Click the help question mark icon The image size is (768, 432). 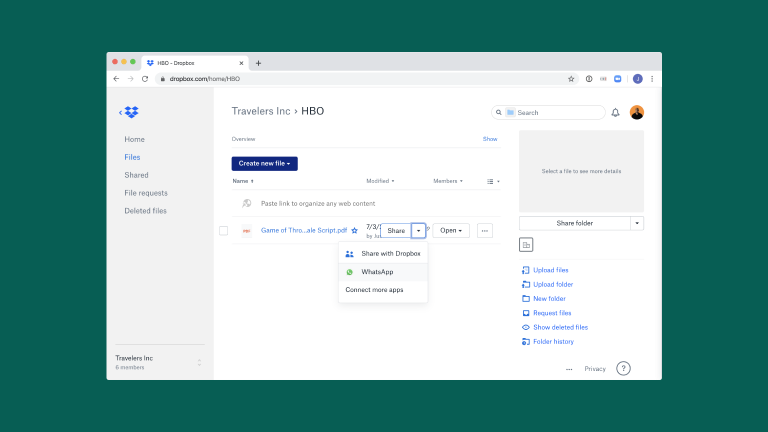(623, 368)
